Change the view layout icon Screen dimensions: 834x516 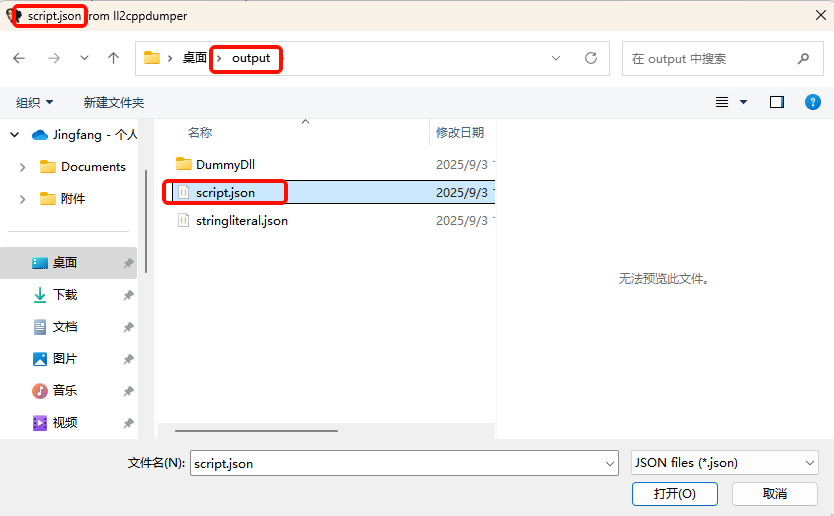722,102
